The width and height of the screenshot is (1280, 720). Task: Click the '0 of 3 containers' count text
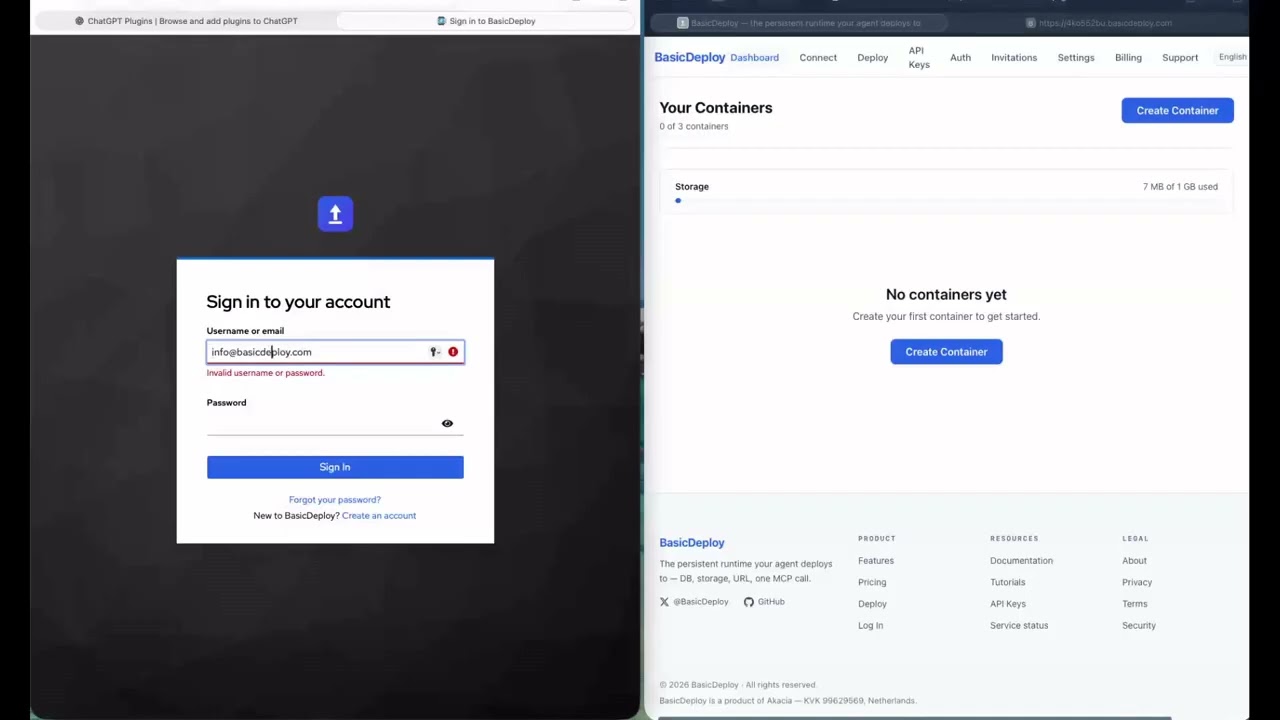pyautogui.click(x=694, y=127)
